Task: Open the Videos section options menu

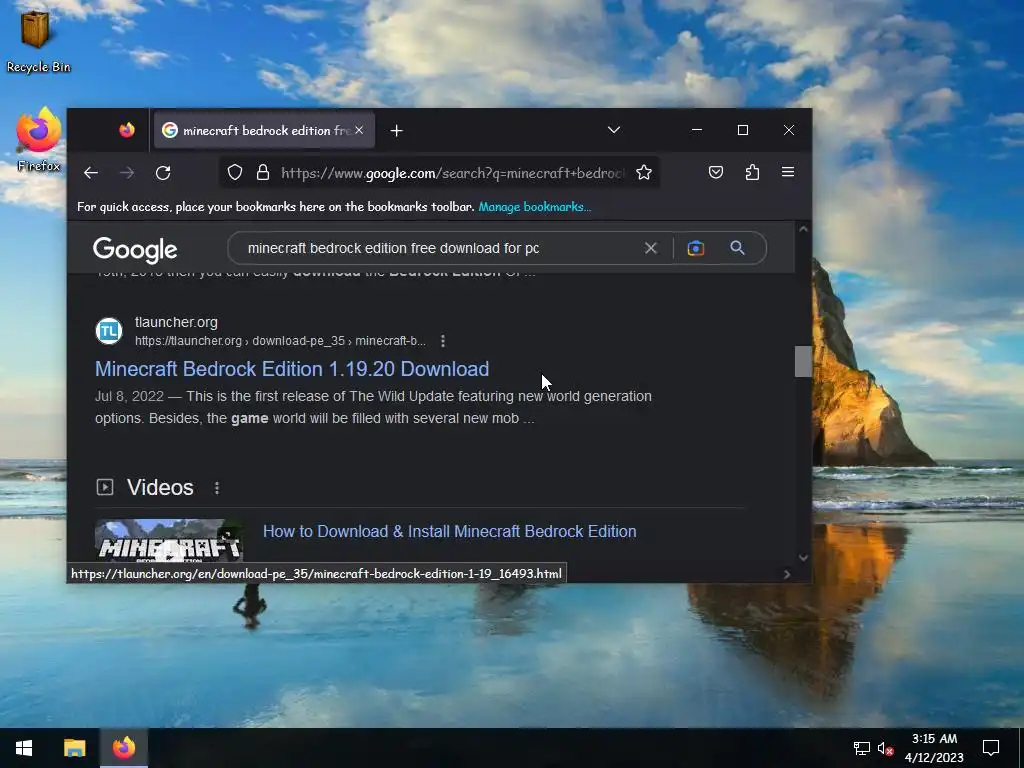Action: pyautogui.click(x=217, y=488)
